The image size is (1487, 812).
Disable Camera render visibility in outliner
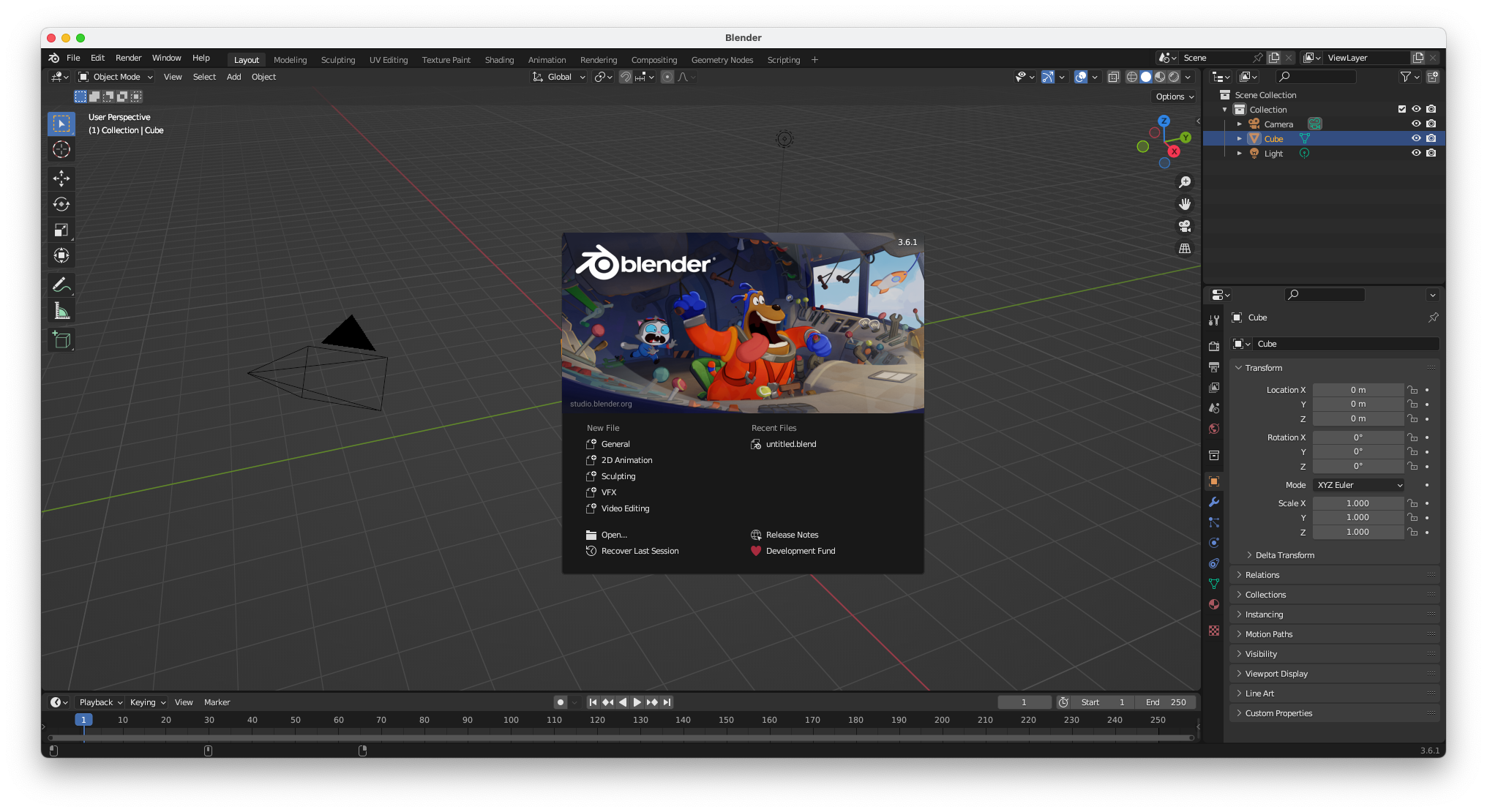(x=1431, y=124)
